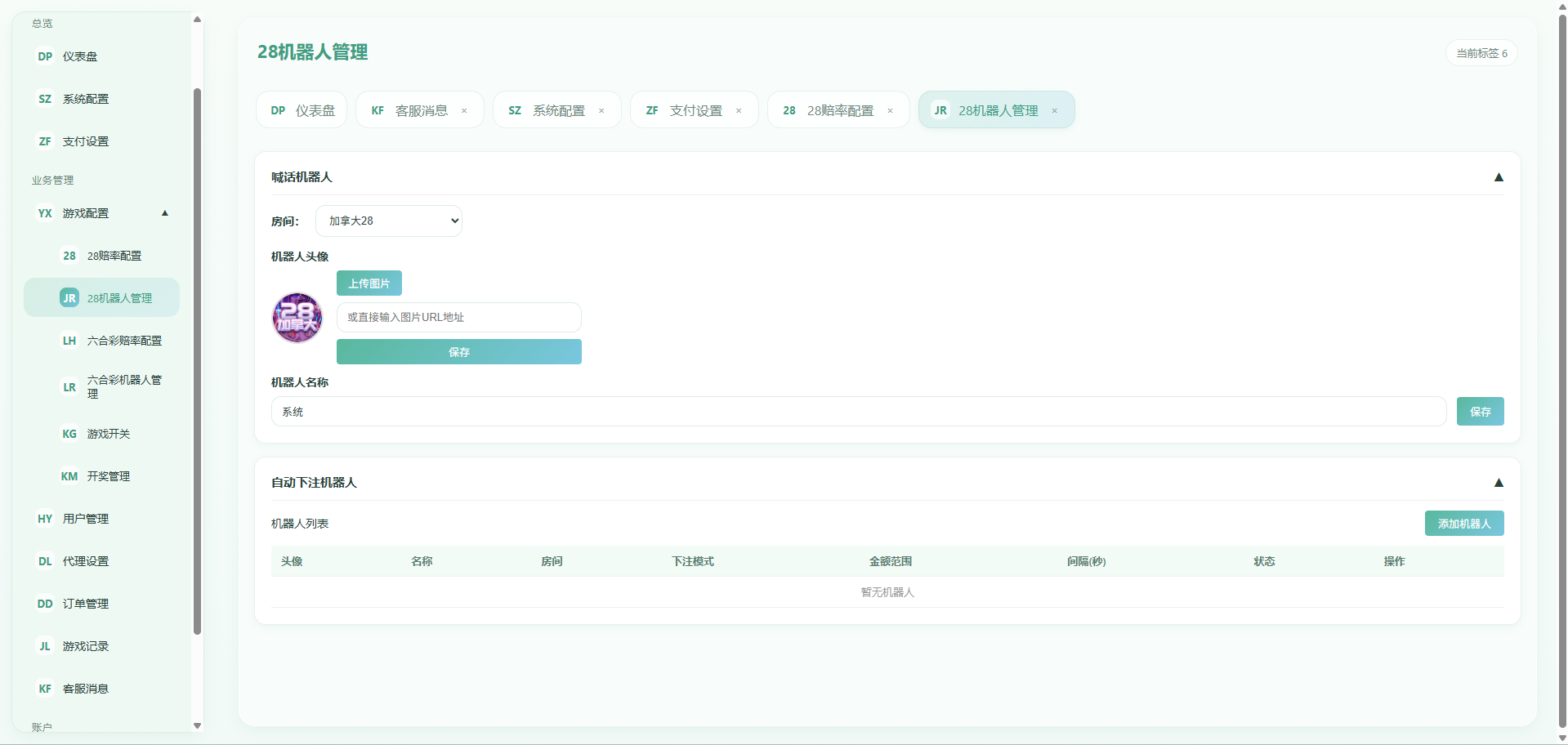Open the 房间 dropdown showing 加拿大28

click(389, 221)
